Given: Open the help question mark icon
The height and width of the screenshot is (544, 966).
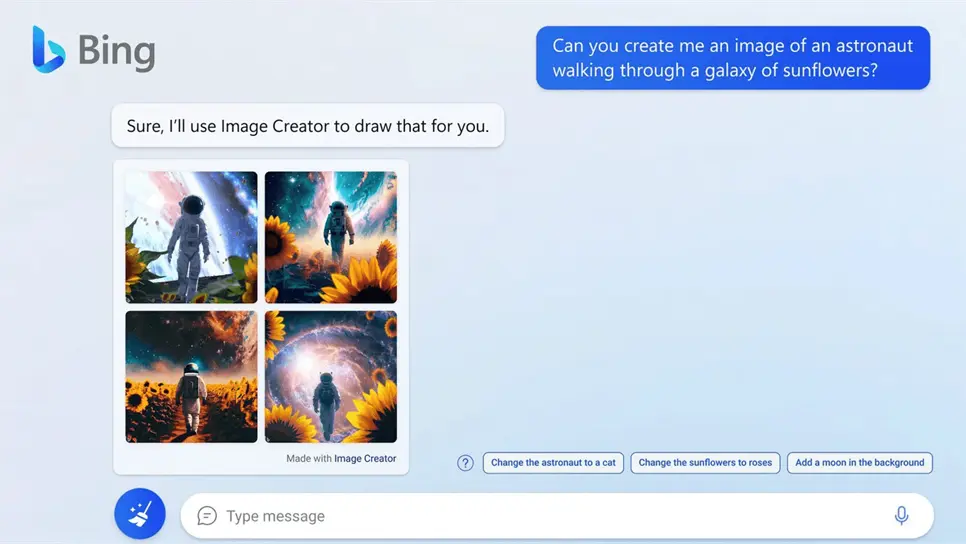Looking at the screenshot, I should coord(465,463).
